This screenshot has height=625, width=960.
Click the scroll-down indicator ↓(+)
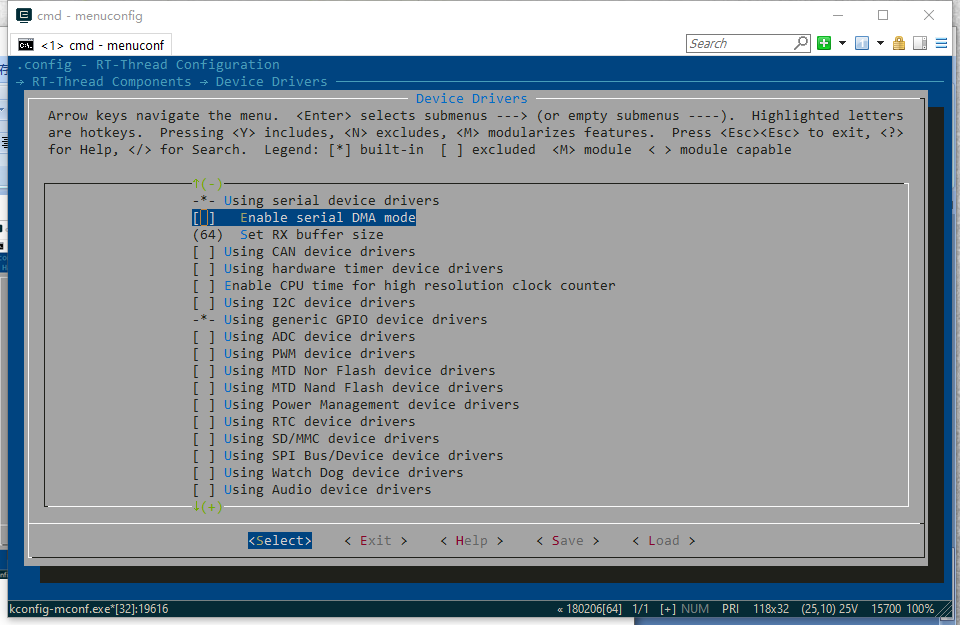point(208,507)
